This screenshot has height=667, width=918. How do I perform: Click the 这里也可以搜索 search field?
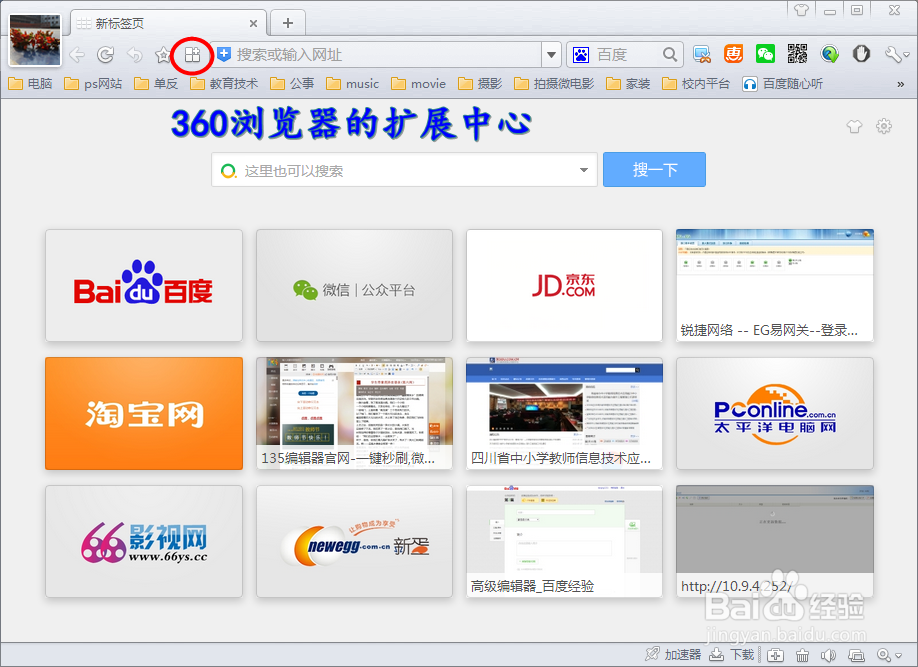click(404, 170)
